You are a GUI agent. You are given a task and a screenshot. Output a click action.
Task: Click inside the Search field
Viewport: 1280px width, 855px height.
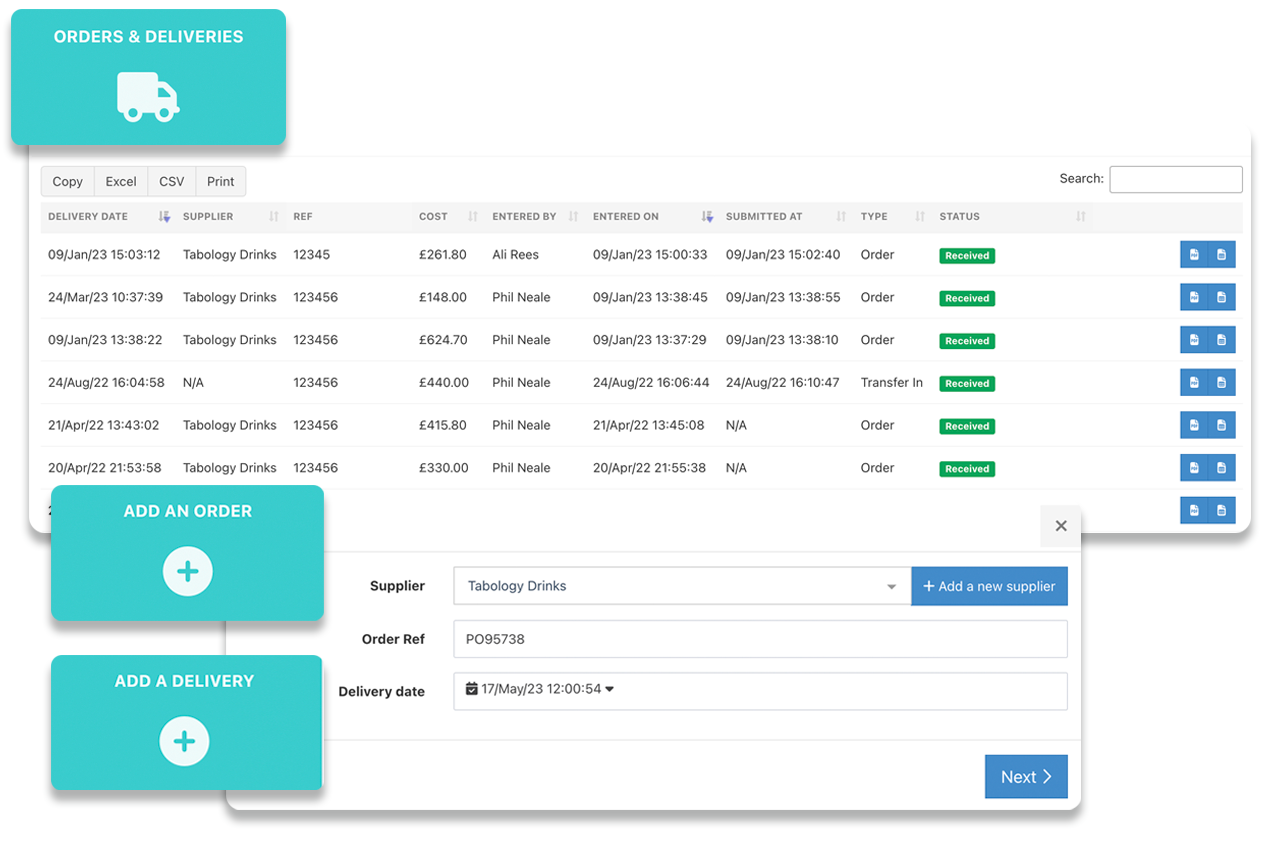coord(1175,179)
